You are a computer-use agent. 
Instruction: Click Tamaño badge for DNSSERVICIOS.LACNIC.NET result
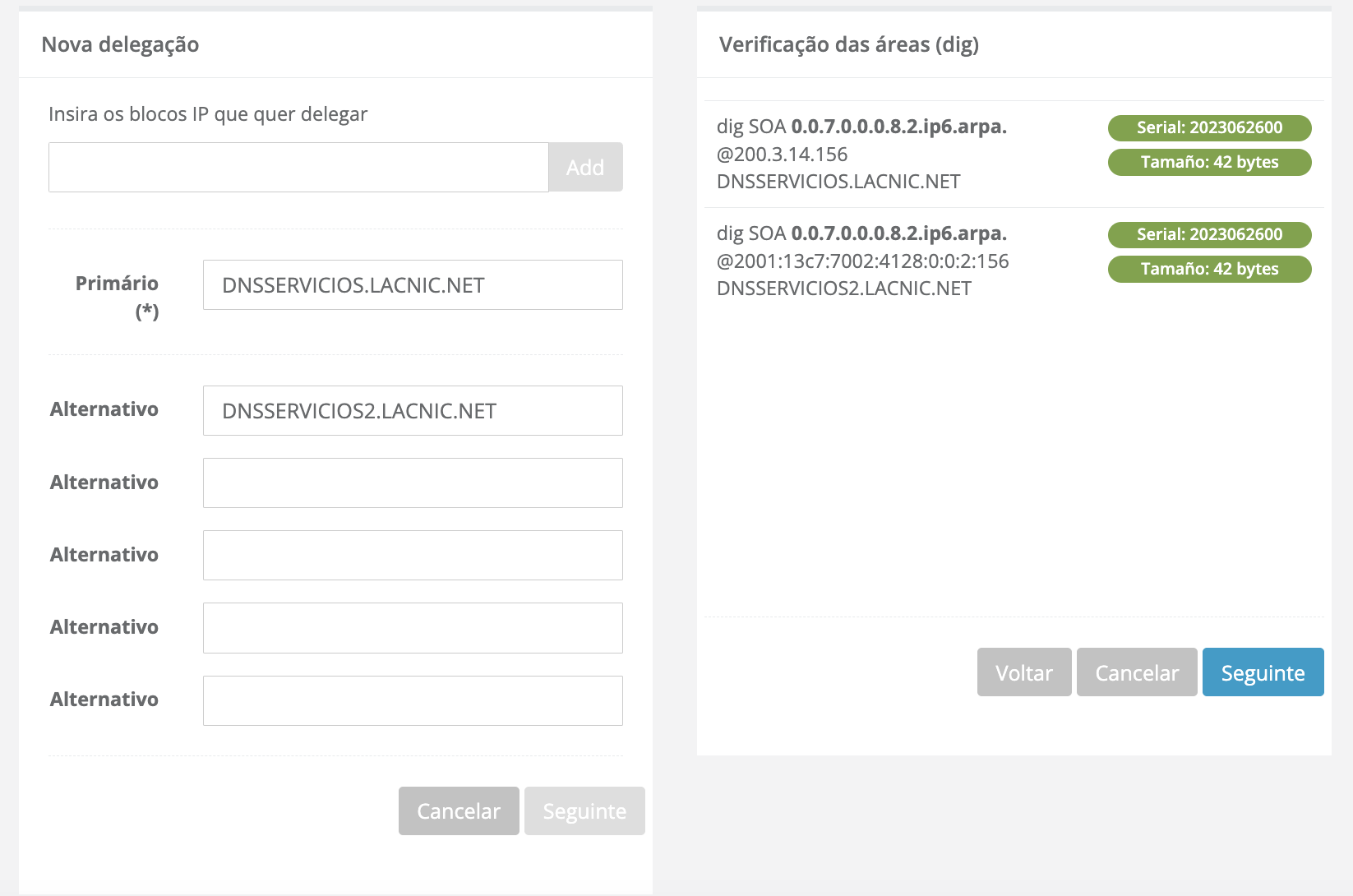1209,162
